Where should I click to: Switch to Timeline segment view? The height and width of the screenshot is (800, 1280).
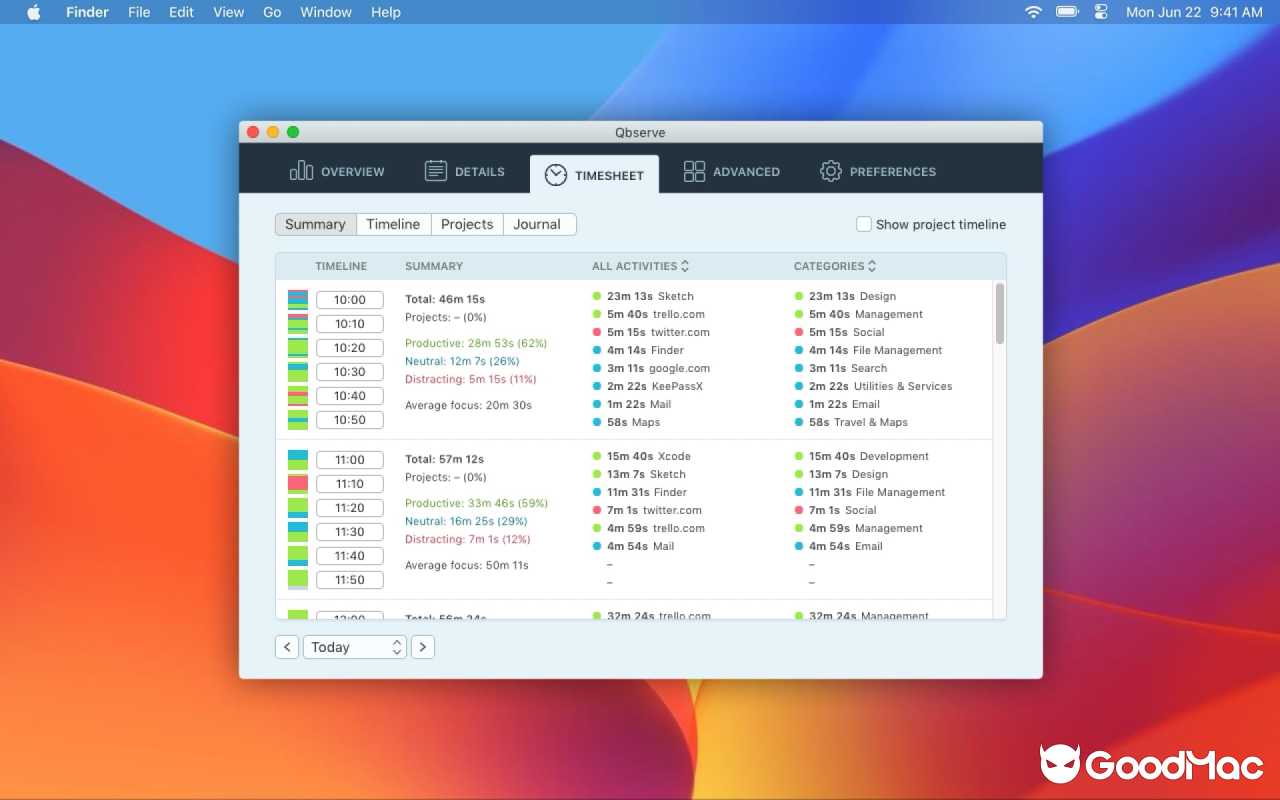pyautogui.click(x=393, y=224)
